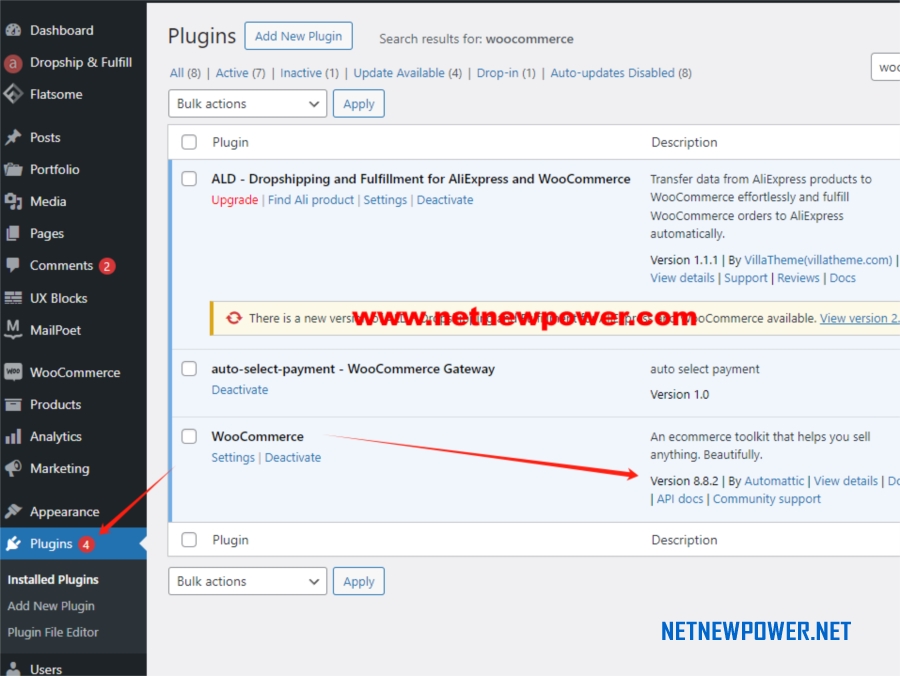Filter plugins by Drop-in (1)
Viewport: 900px width, 676px height.
pyautogui.click(x=506, y=73)
